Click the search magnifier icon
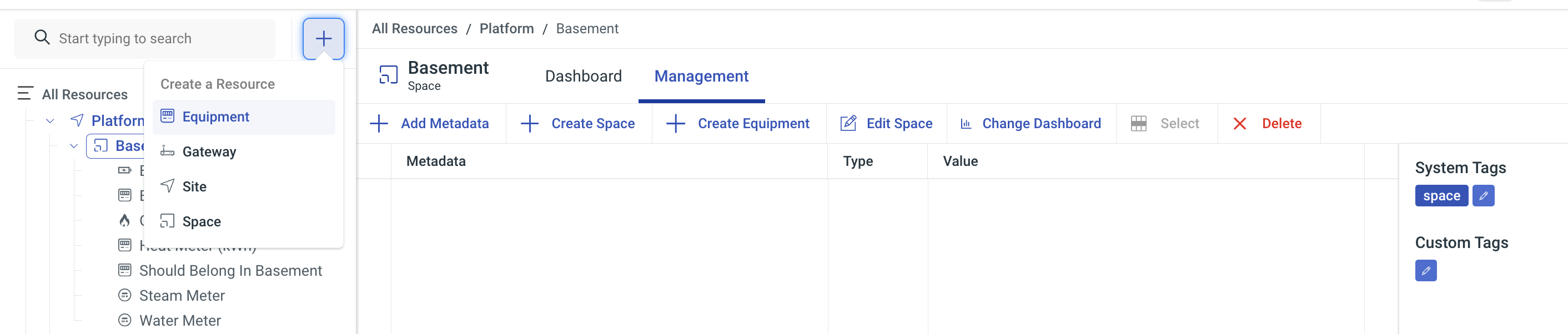The image size is (1568, 334). click(42, 38)
